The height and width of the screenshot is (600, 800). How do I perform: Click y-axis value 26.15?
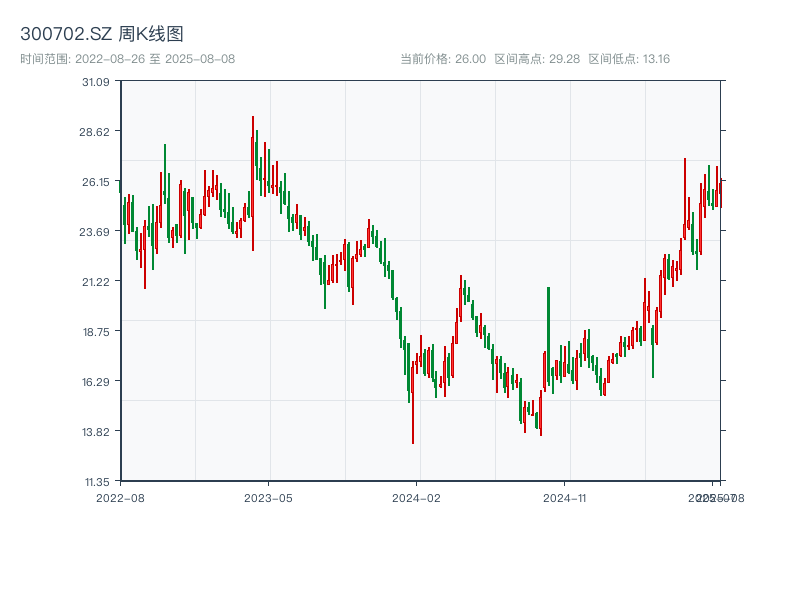(96, 182)
